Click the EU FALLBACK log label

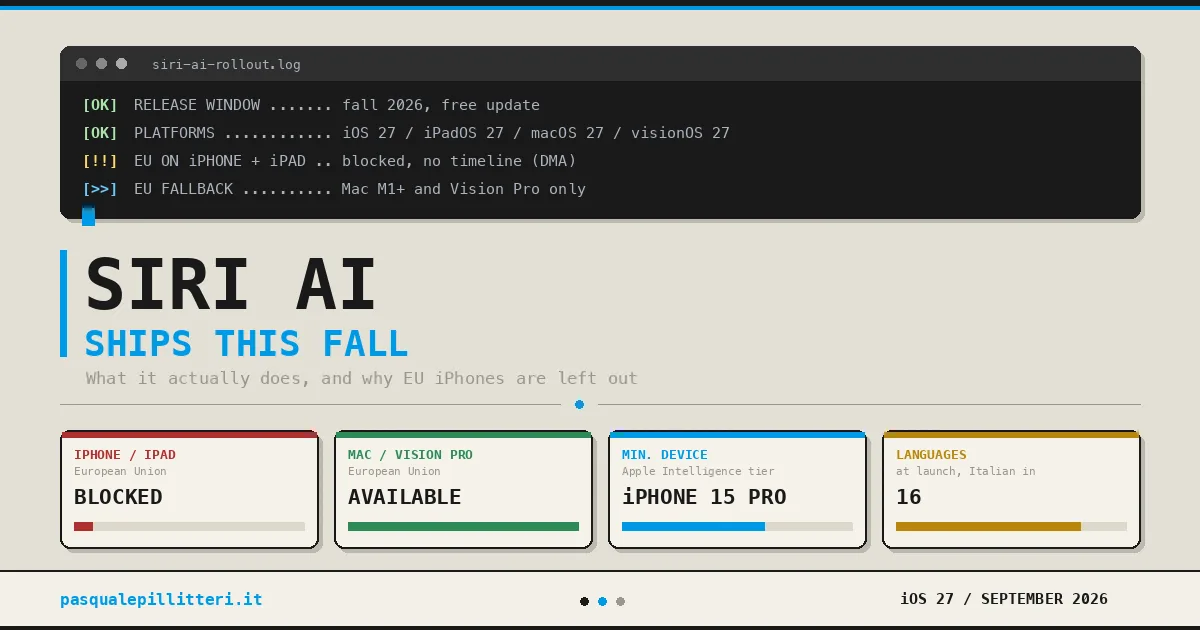pos(183,189)
